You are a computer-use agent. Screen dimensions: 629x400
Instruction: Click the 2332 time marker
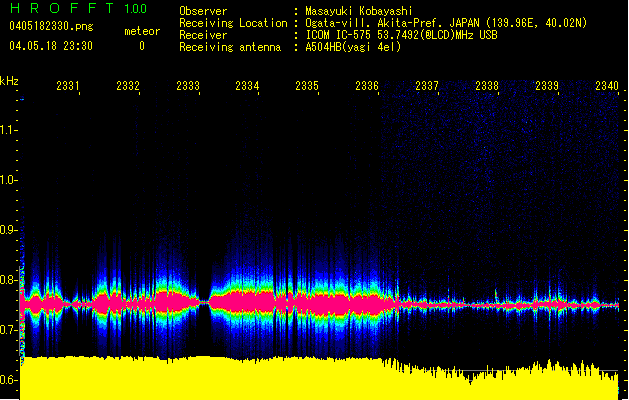point(128,86)
